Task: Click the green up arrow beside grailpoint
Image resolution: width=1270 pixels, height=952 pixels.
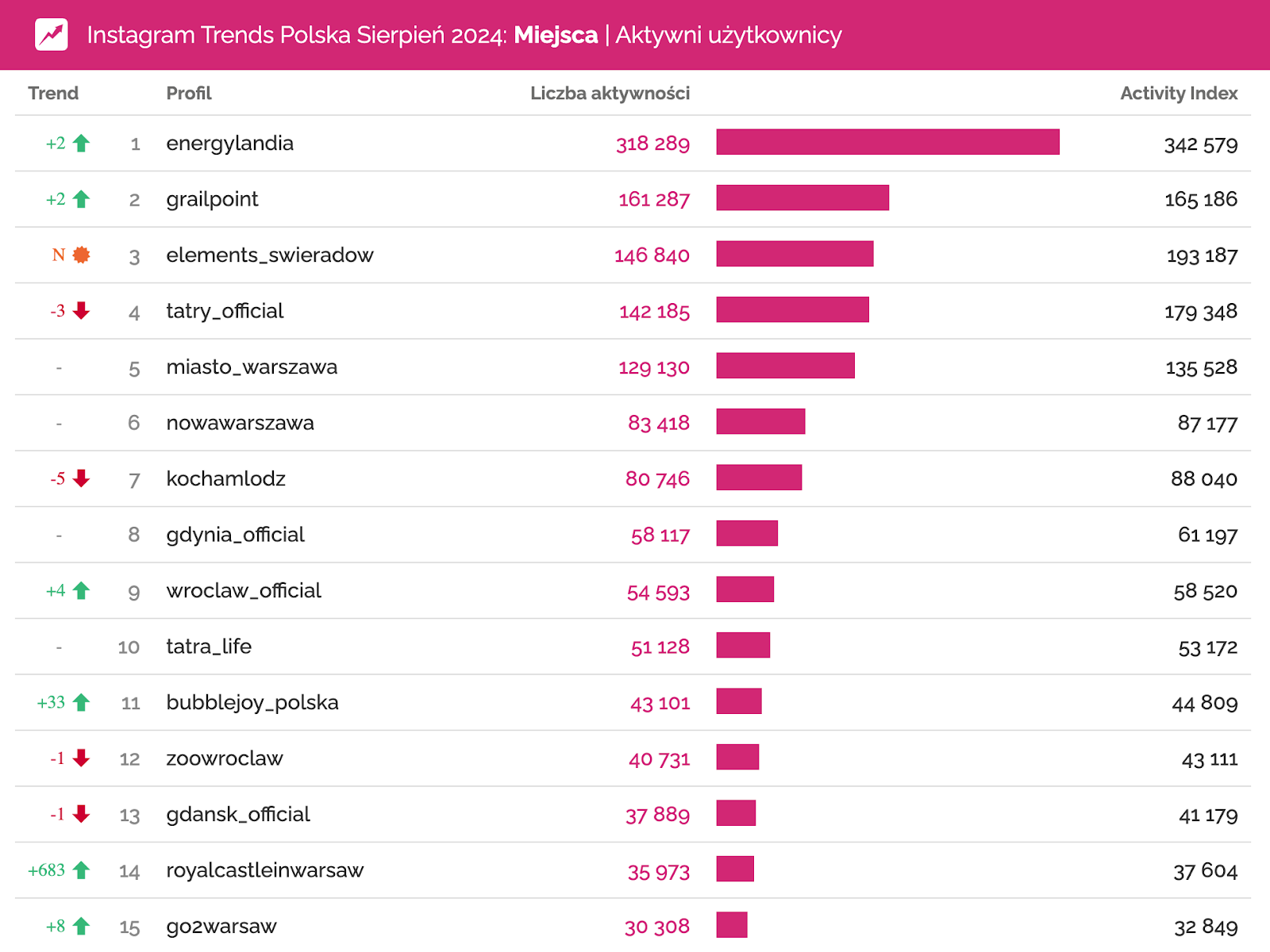Action: (81, 199)
